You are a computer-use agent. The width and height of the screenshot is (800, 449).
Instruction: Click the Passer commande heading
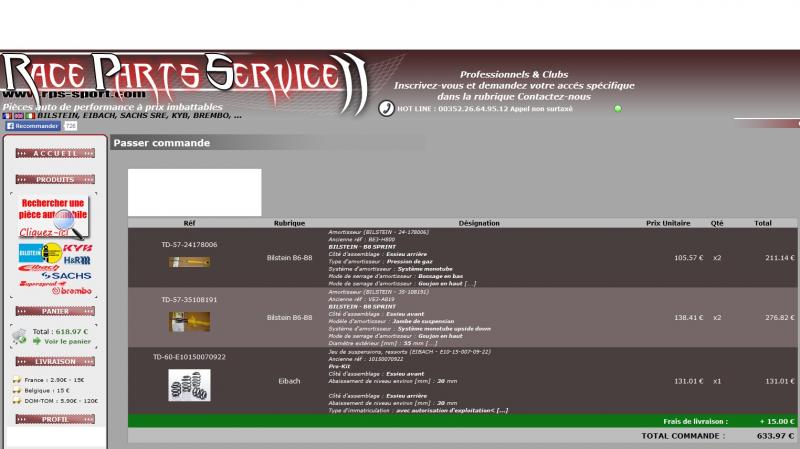point(162,143)
